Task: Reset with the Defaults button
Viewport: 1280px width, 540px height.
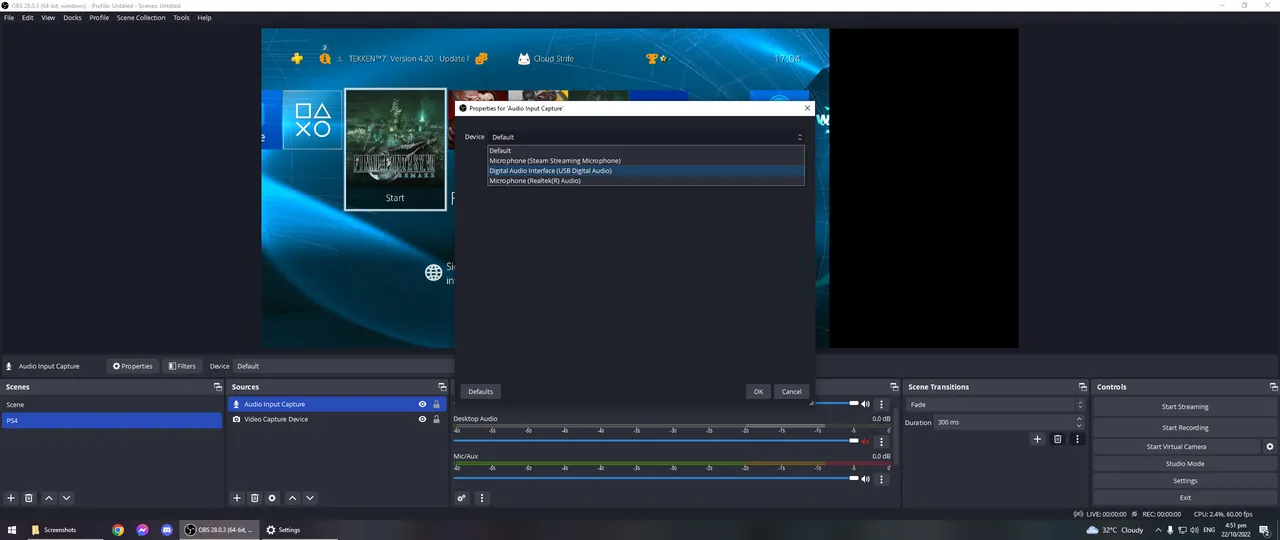Action: [x=481, y=391]
